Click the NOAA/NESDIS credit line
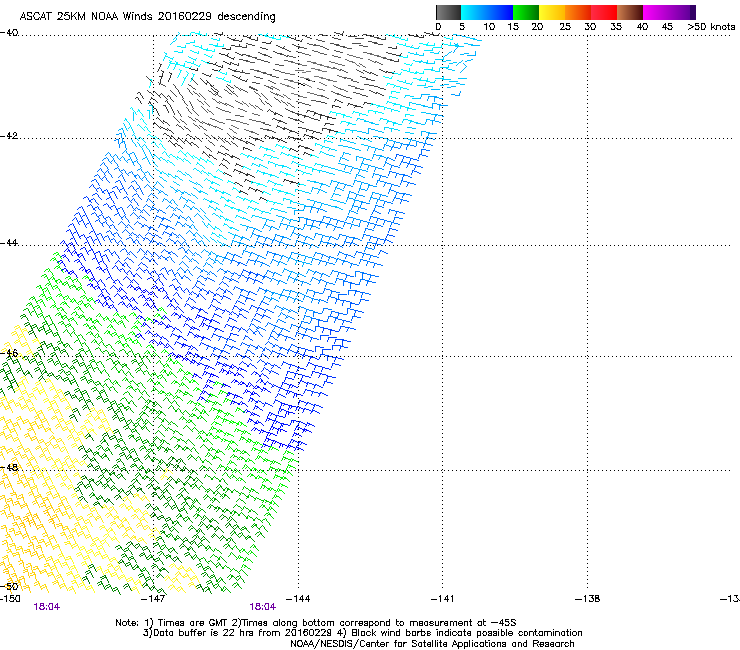This screenshot has width=740, height=650. pyautogui.click(x=432, y=644)
